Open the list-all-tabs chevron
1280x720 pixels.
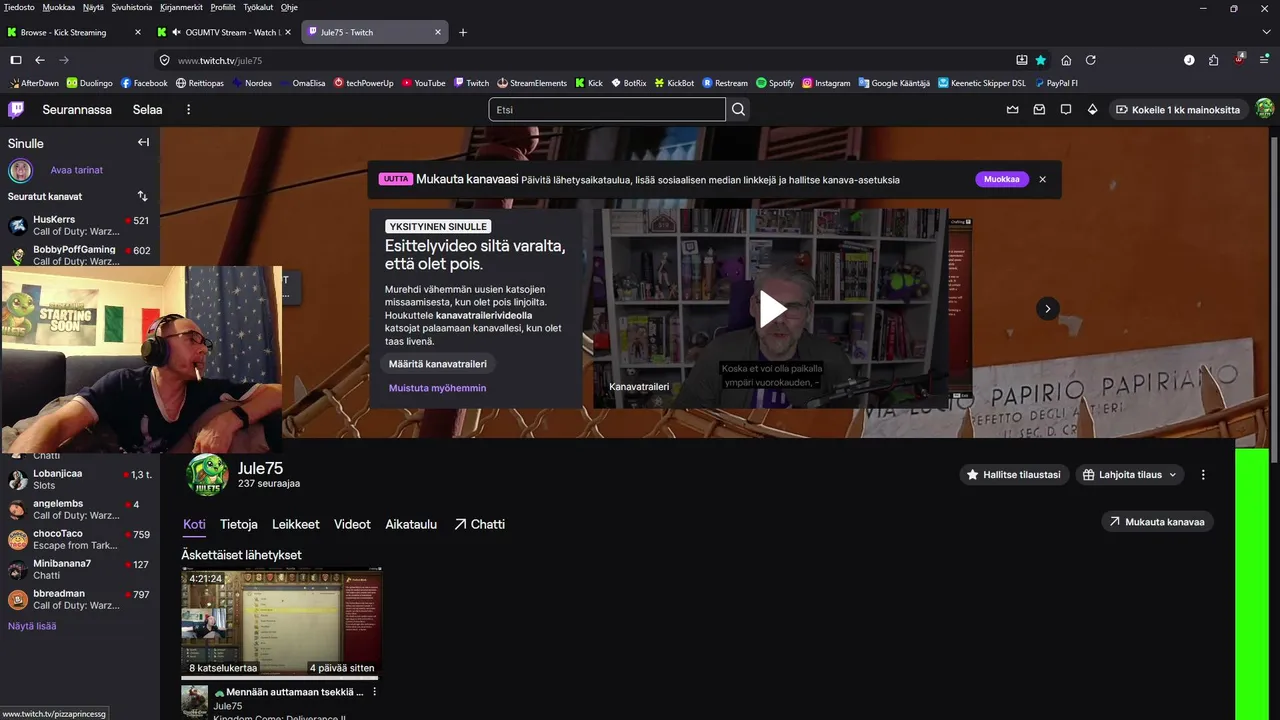point(1265,32)
